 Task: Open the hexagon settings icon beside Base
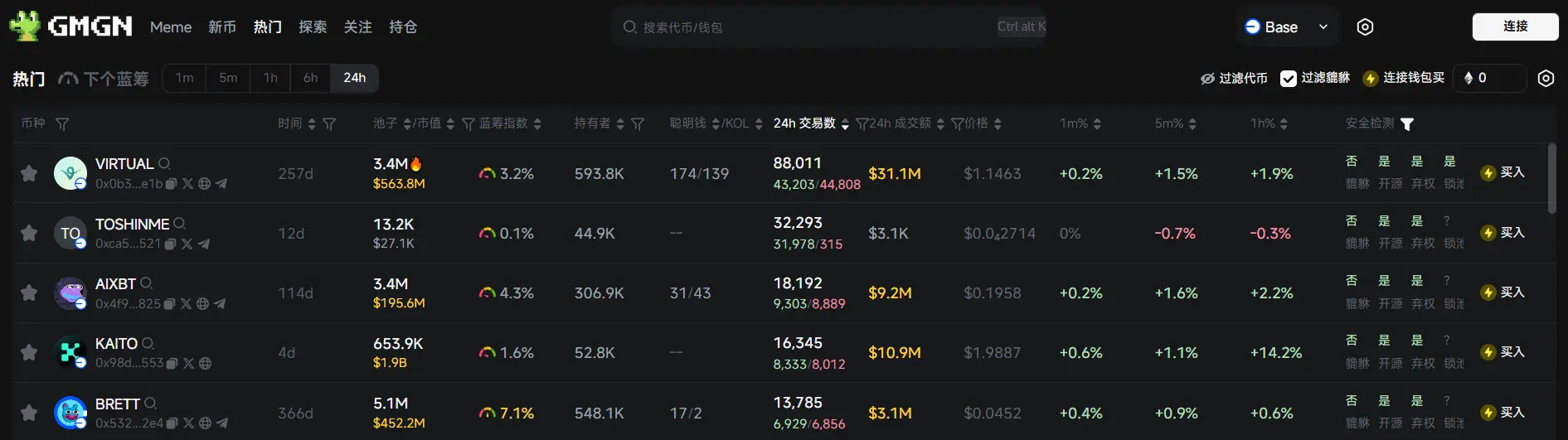[1365, 27]
